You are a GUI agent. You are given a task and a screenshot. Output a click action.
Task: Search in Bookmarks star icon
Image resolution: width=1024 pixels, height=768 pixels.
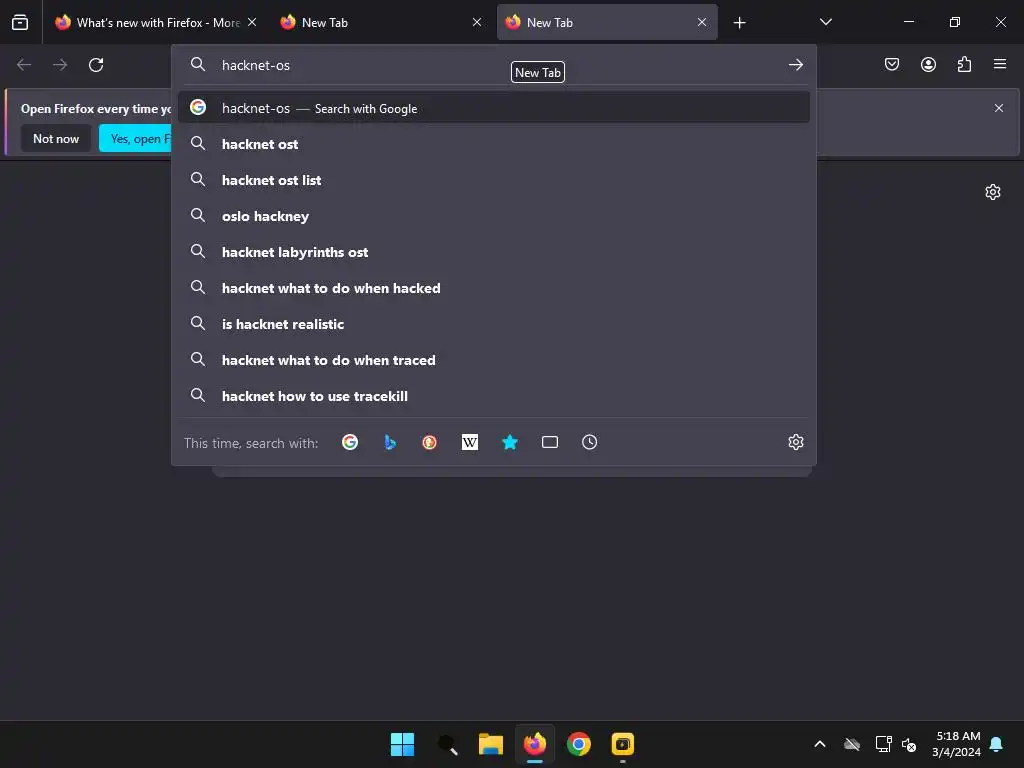pyautogui.click(x=510, y=442)
